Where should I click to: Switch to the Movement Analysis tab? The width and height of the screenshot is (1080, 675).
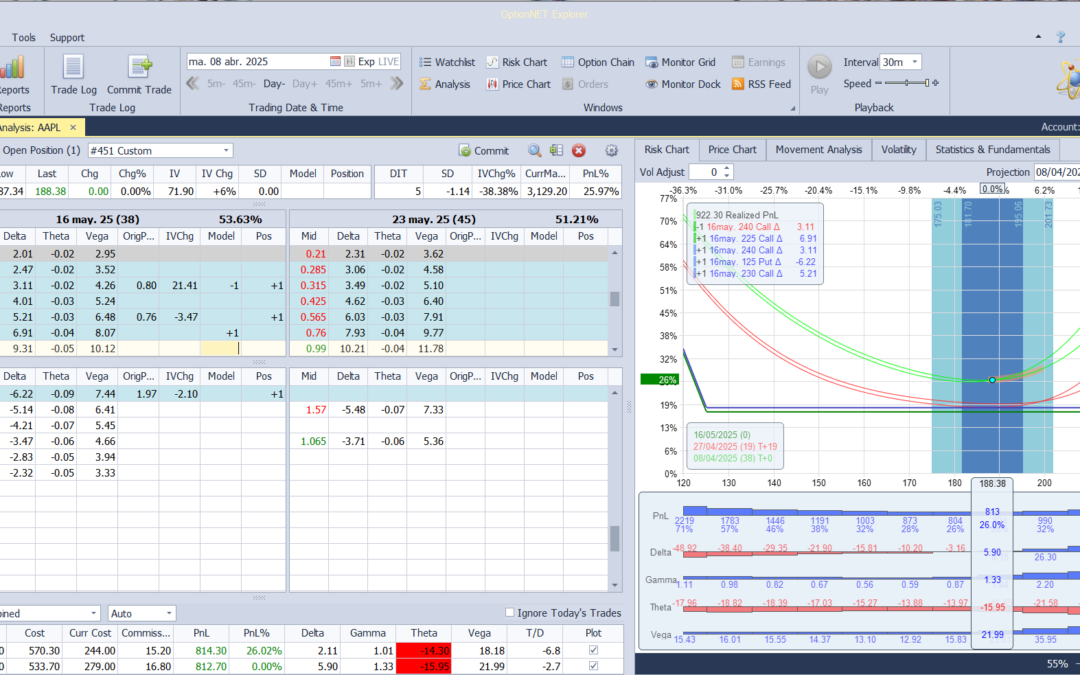click(x=818, y=150)
